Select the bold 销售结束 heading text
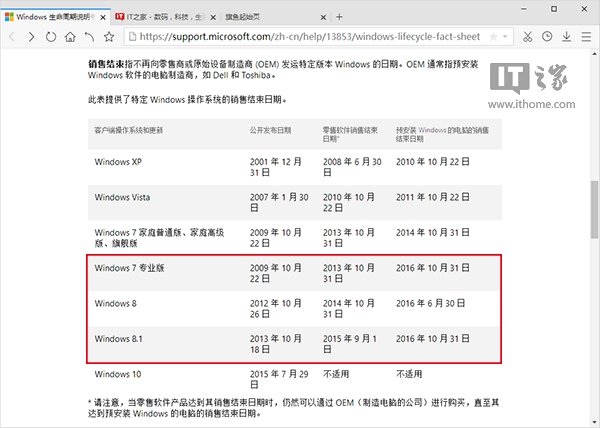 click(x=106, y=64)
